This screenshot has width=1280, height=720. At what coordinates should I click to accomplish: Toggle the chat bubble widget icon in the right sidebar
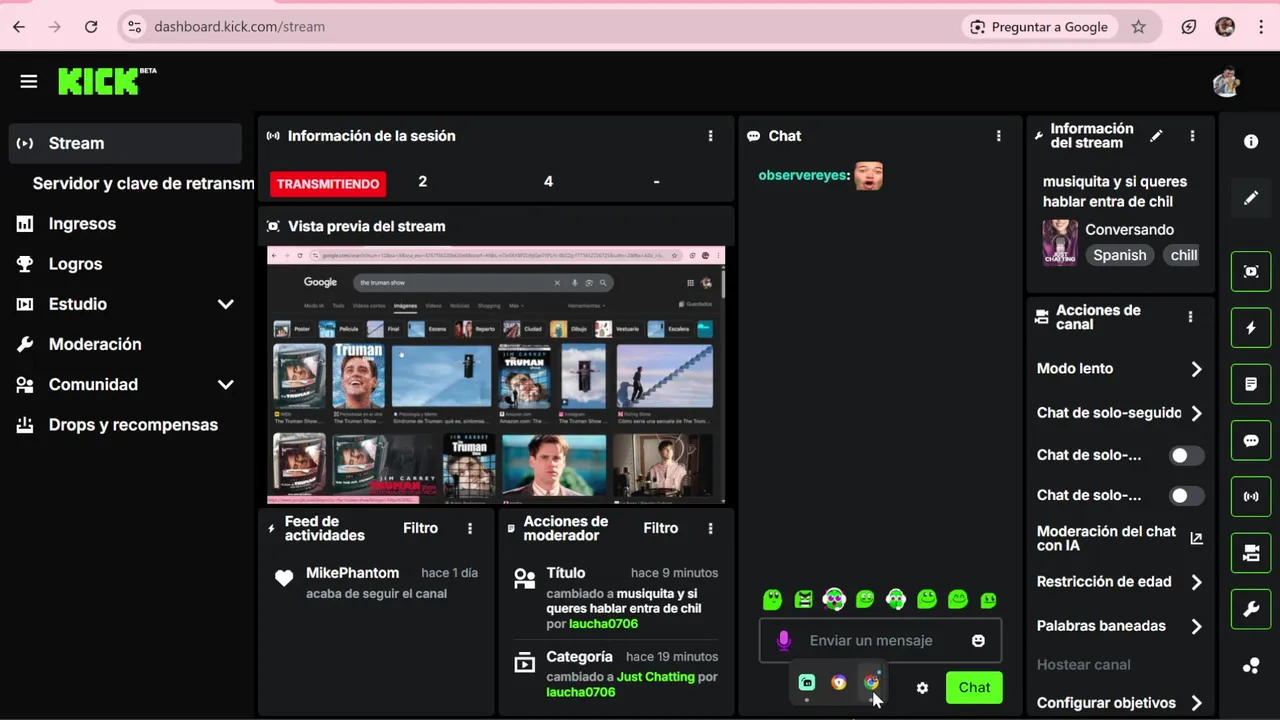(1251, 440)
